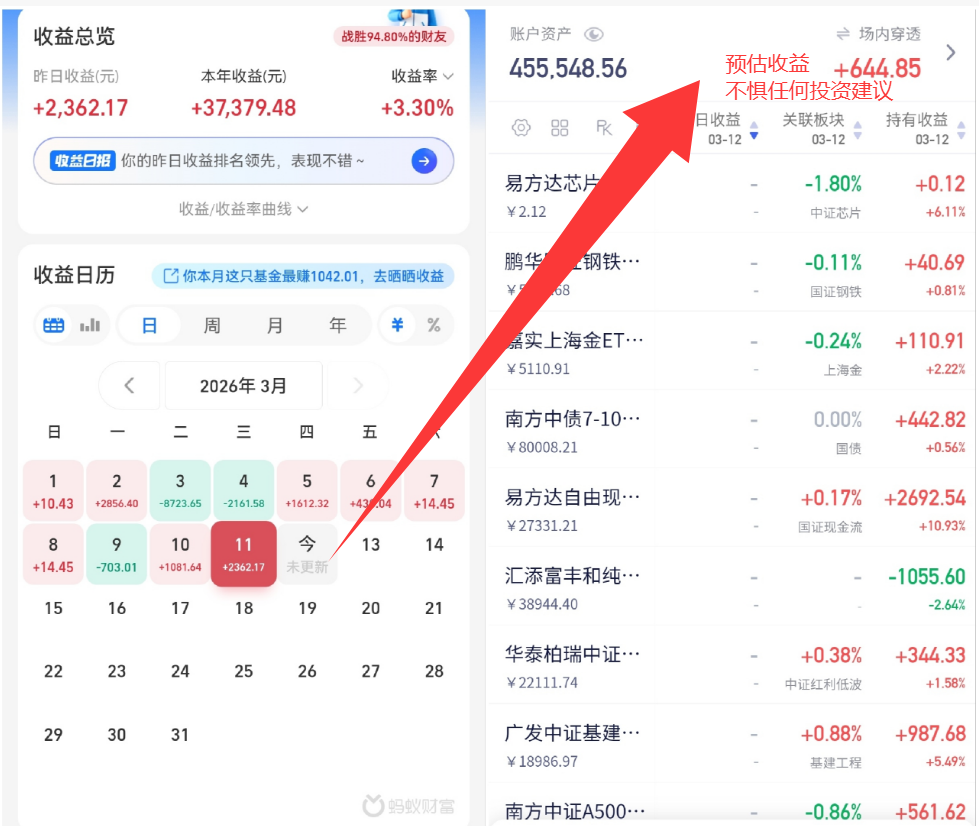Screen dimensions: 979x826
Task: Click account assets value 455,548.56
Action: (568, 68)
